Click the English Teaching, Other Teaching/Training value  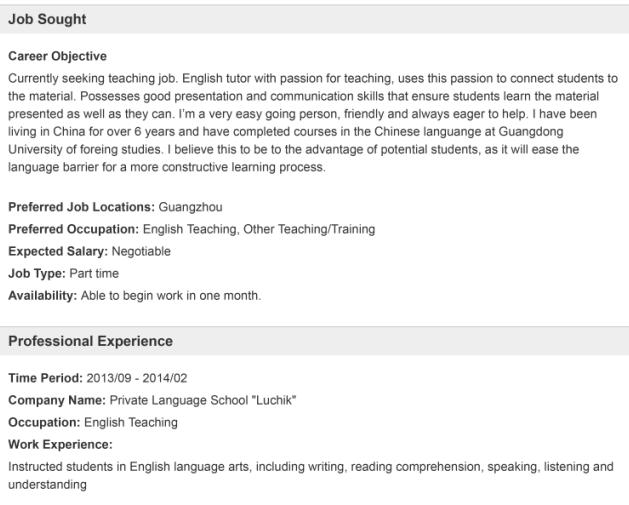coord(264,229)
